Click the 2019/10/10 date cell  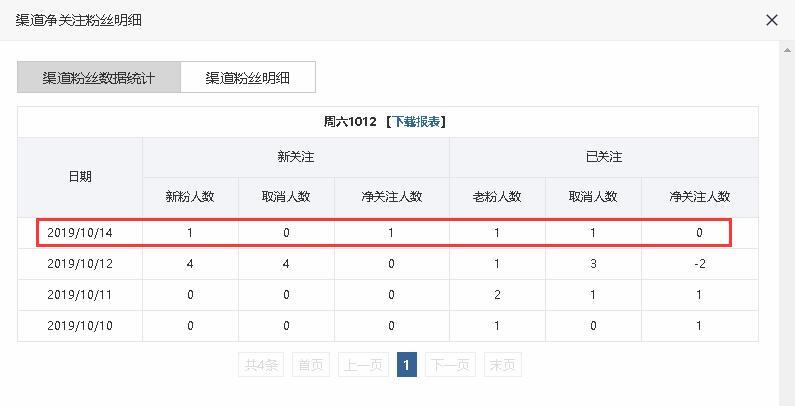[x=80, y=326]
